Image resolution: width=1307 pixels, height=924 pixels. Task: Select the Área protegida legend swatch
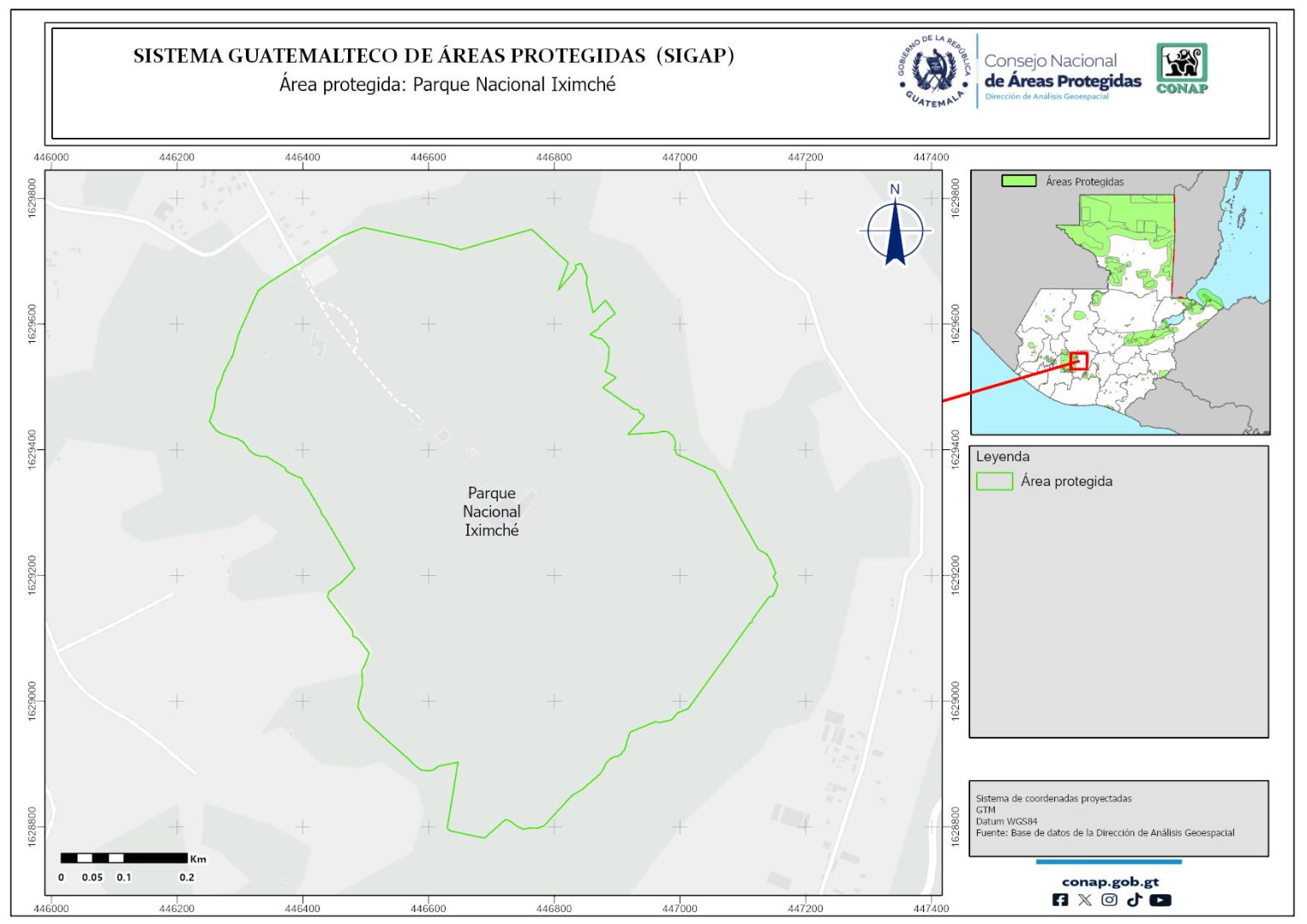point(994,482)
